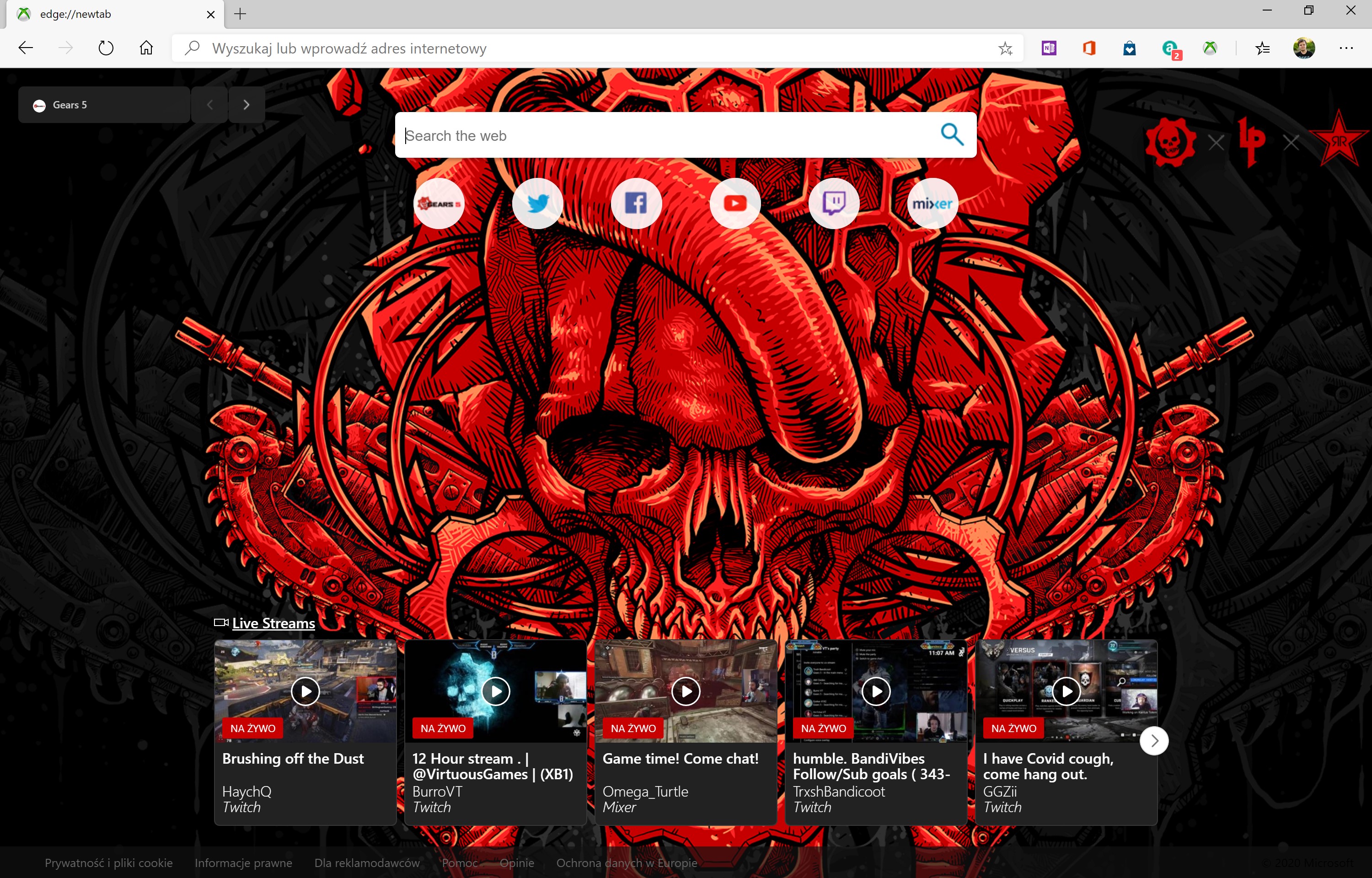The width and height of the screenshot is (1372, 878).
Task: Open the Favorites list icon
Action: click(x=1263, y=48)
